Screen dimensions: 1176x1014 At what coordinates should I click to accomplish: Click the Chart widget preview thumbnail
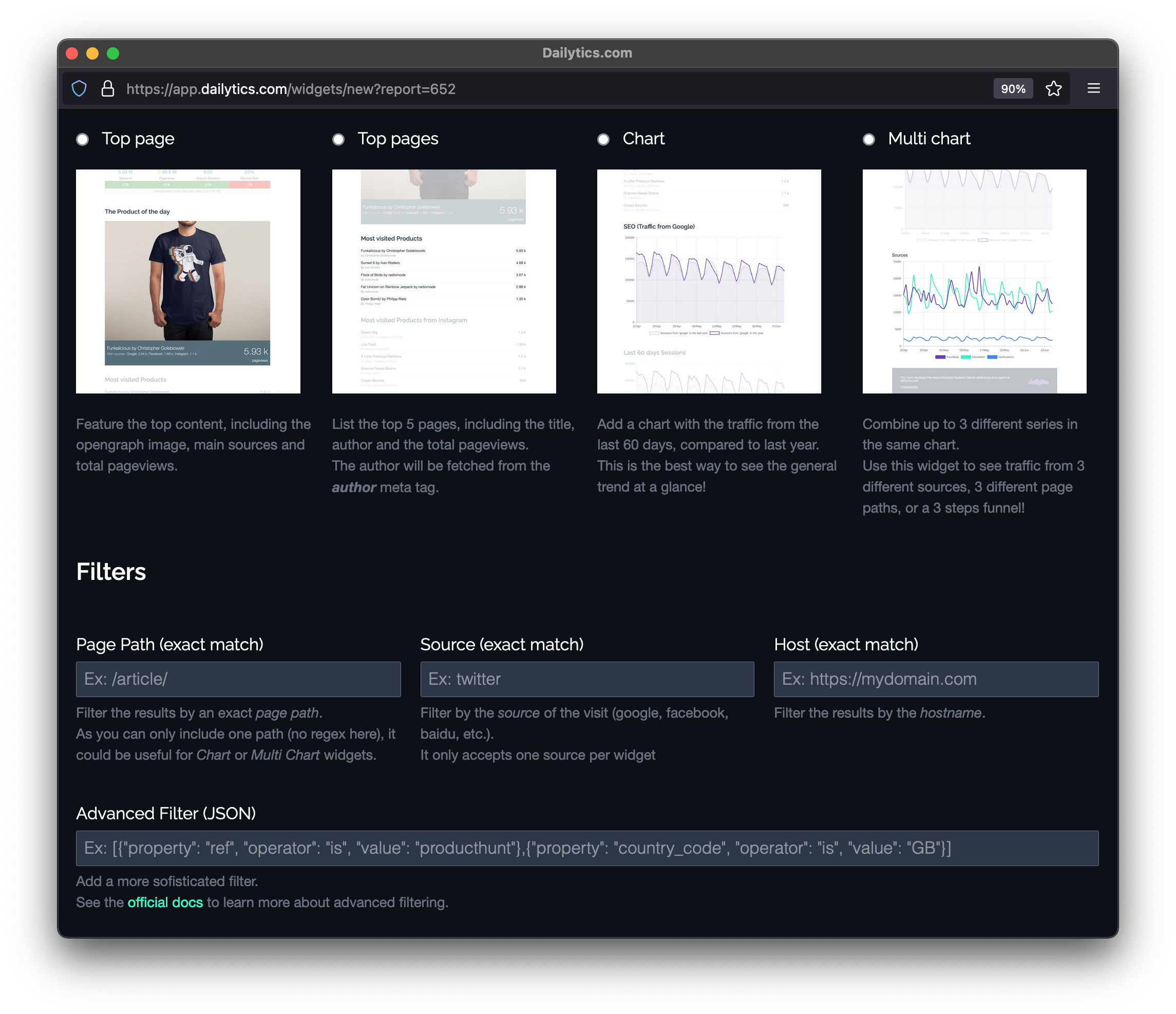pyautogui.click(x=709, y=281)
